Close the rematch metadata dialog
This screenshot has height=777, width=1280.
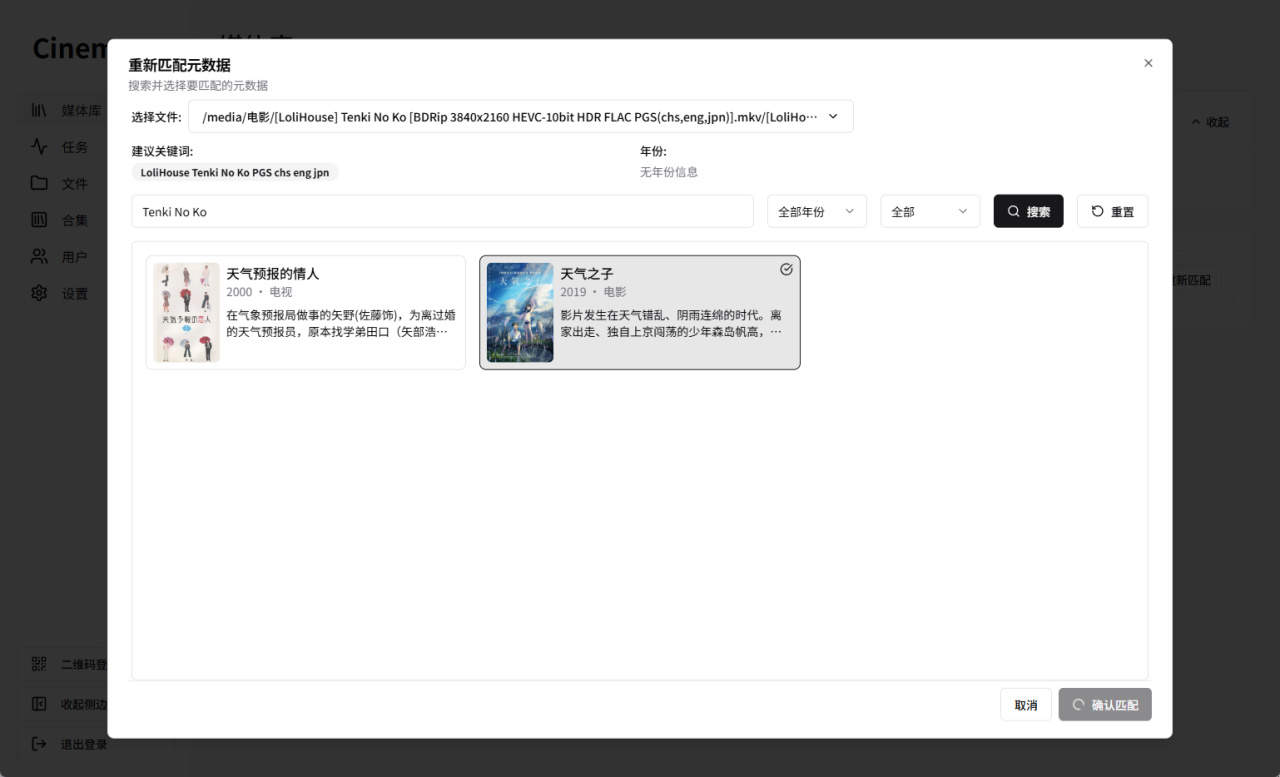click(x=1148, y=63)
